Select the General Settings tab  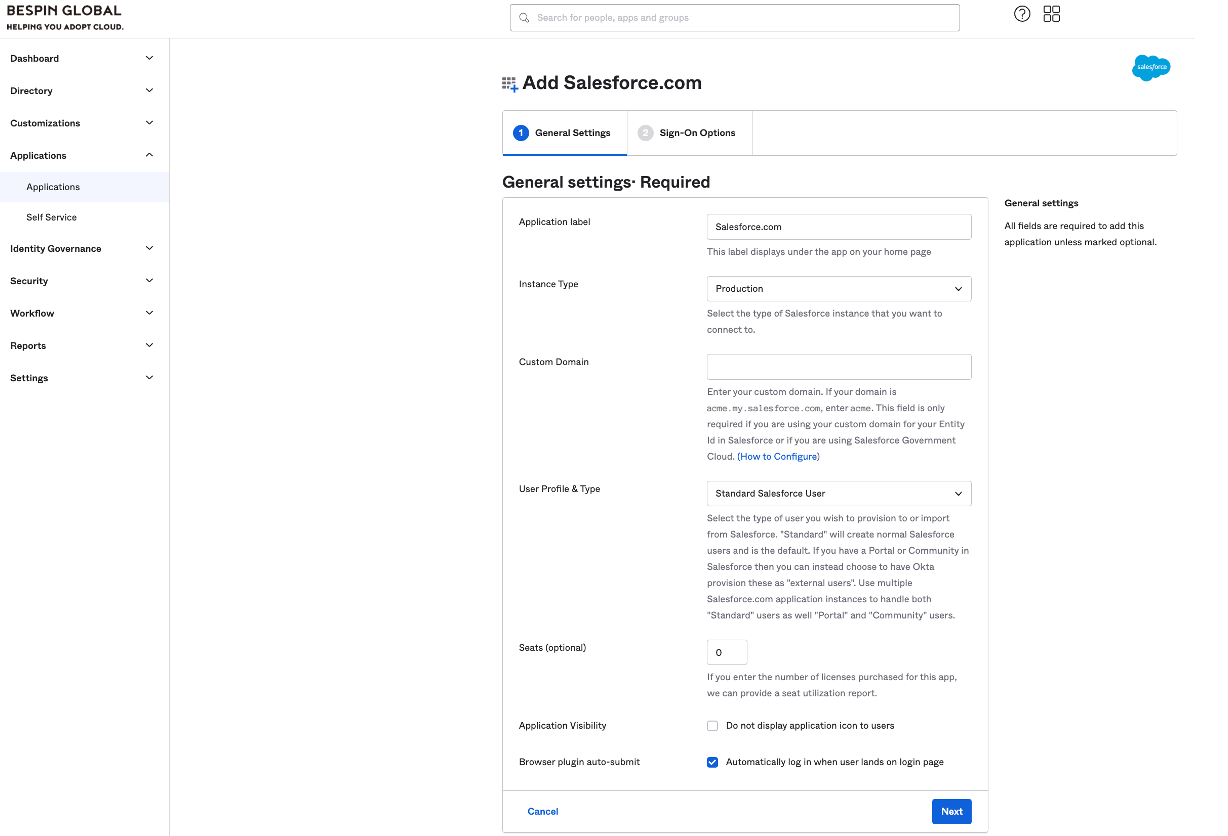pos(564,133)
